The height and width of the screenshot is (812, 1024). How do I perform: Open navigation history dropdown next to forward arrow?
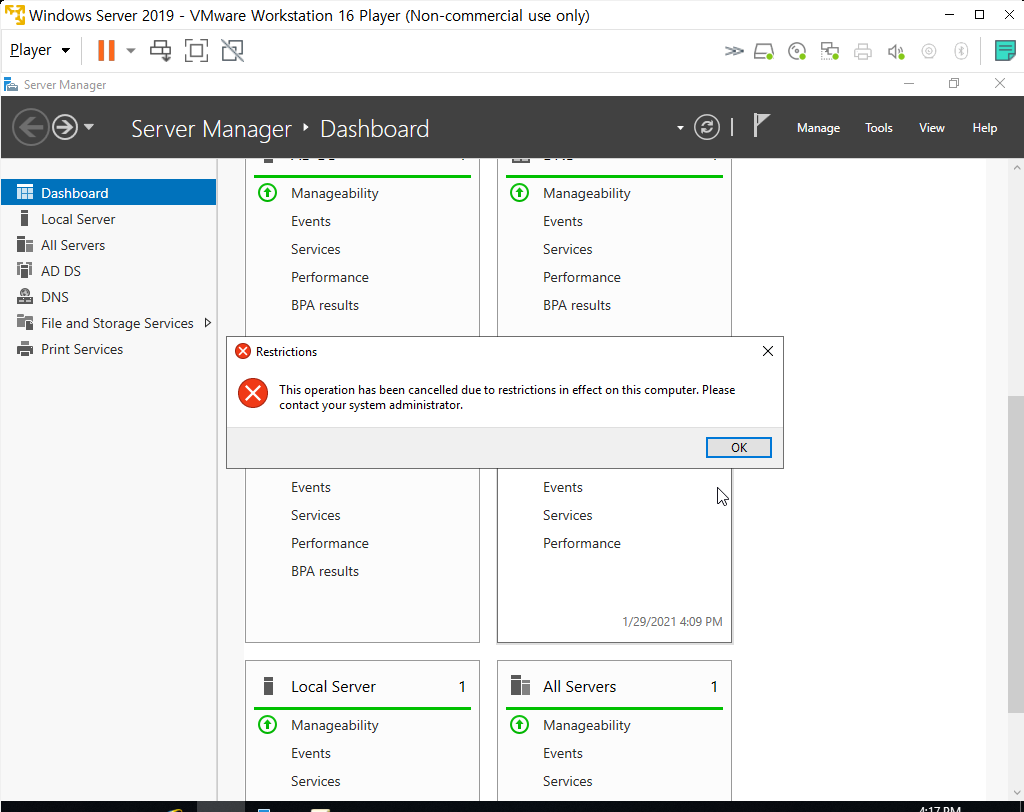point(89,127)
